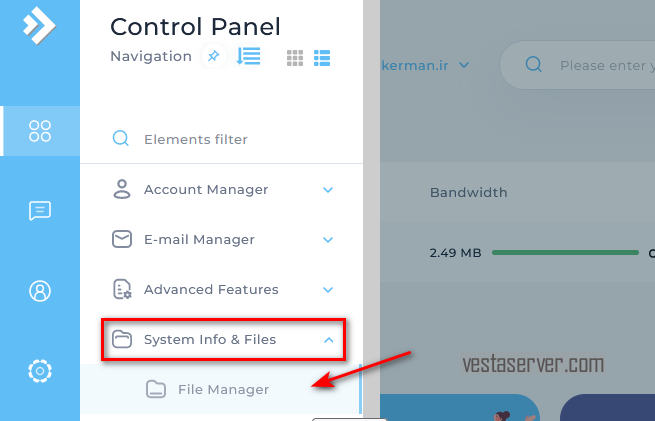Open the E-mail Manager menu entry
Viewport: 655px width, 421px height.
[x=221, y=240]
